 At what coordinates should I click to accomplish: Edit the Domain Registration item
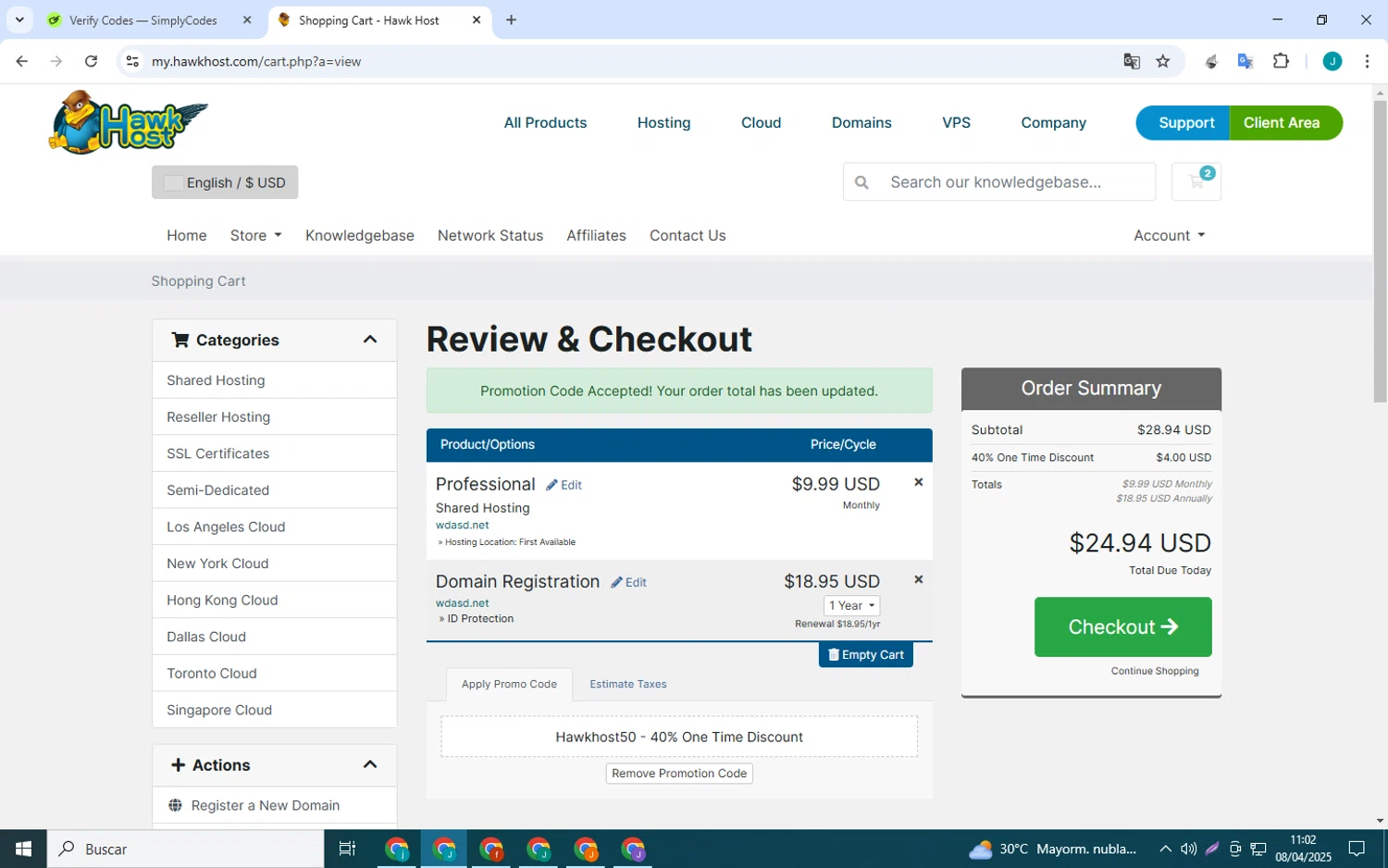click(x=628, y=582)
